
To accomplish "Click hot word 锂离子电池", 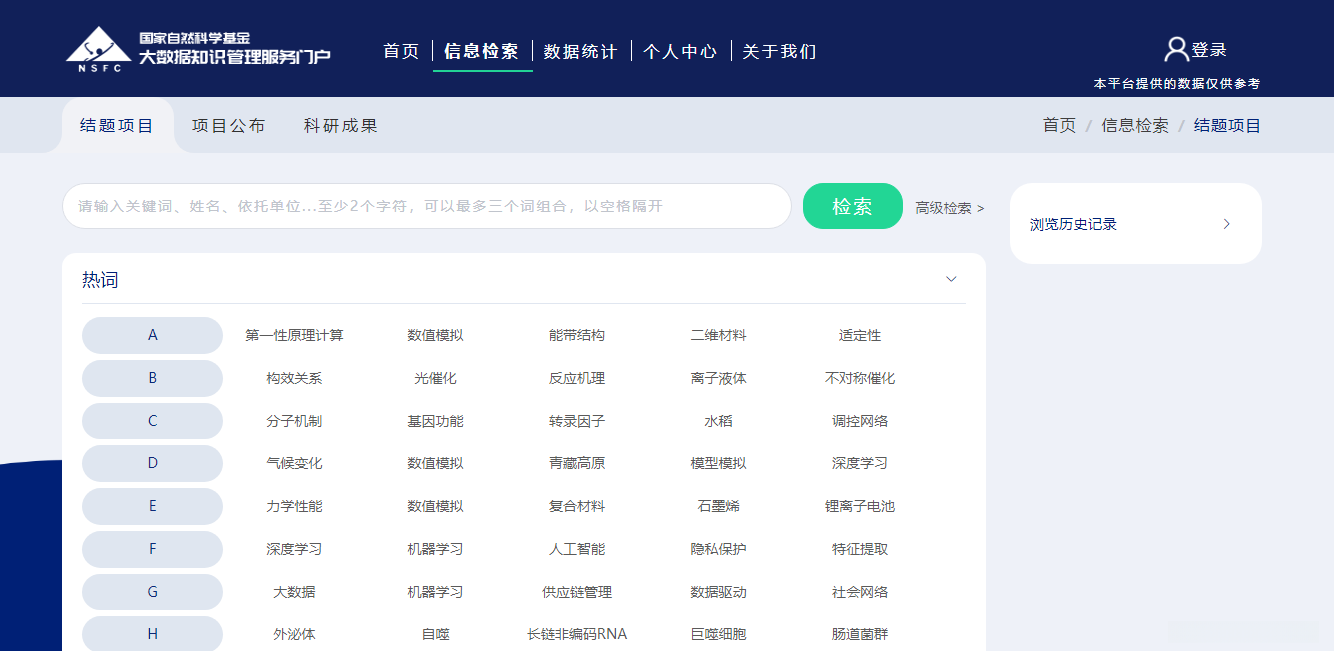I will [860, 506].
